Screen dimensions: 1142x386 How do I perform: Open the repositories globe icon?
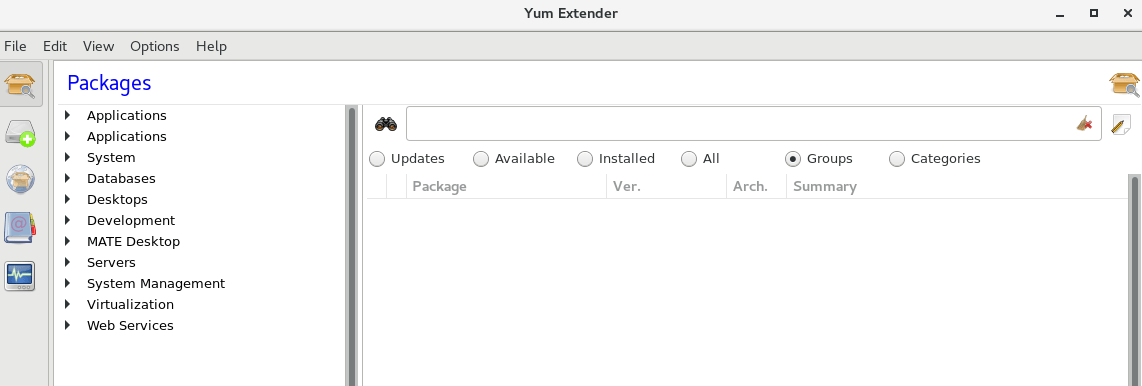point(21,179)
